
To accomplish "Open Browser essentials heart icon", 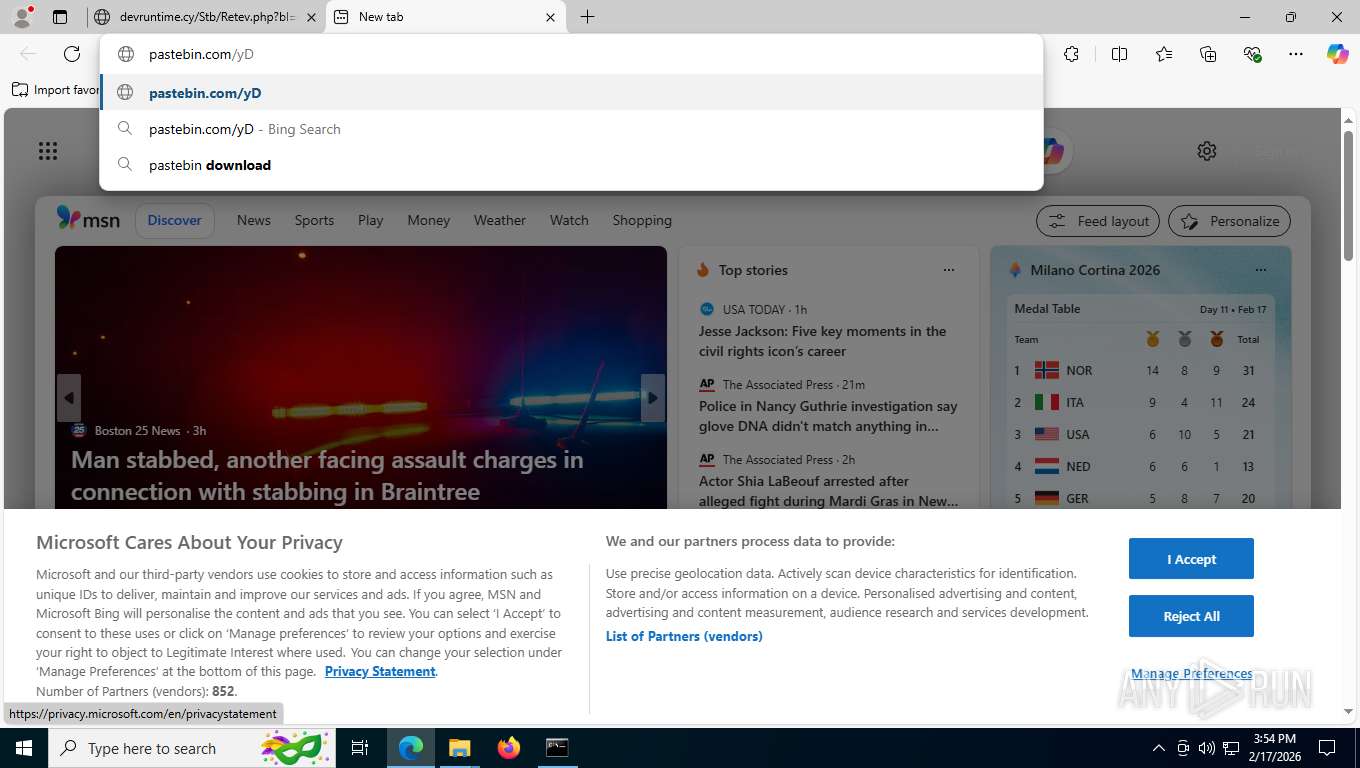I will click(x=1252, y=54).
